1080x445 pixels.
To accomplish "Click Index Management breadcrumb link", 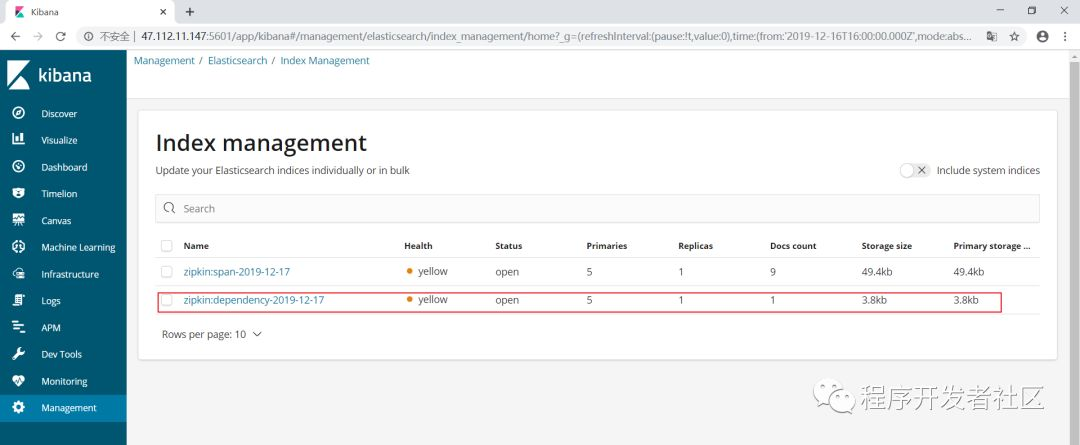I will pyautogui.click(x=325, y=61).
